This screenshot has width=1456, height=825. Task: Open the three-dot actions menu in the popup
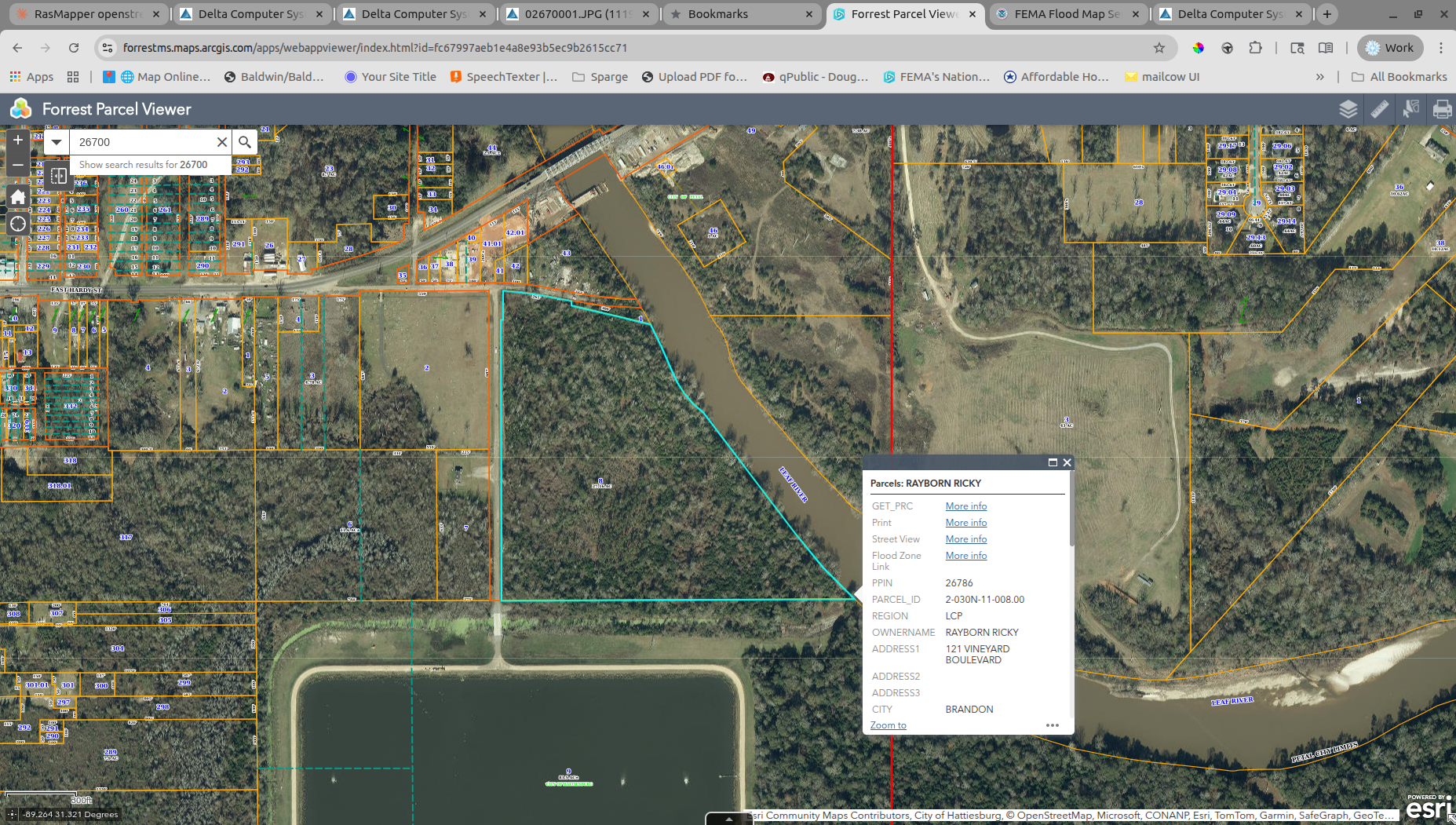coord(1053,725)
